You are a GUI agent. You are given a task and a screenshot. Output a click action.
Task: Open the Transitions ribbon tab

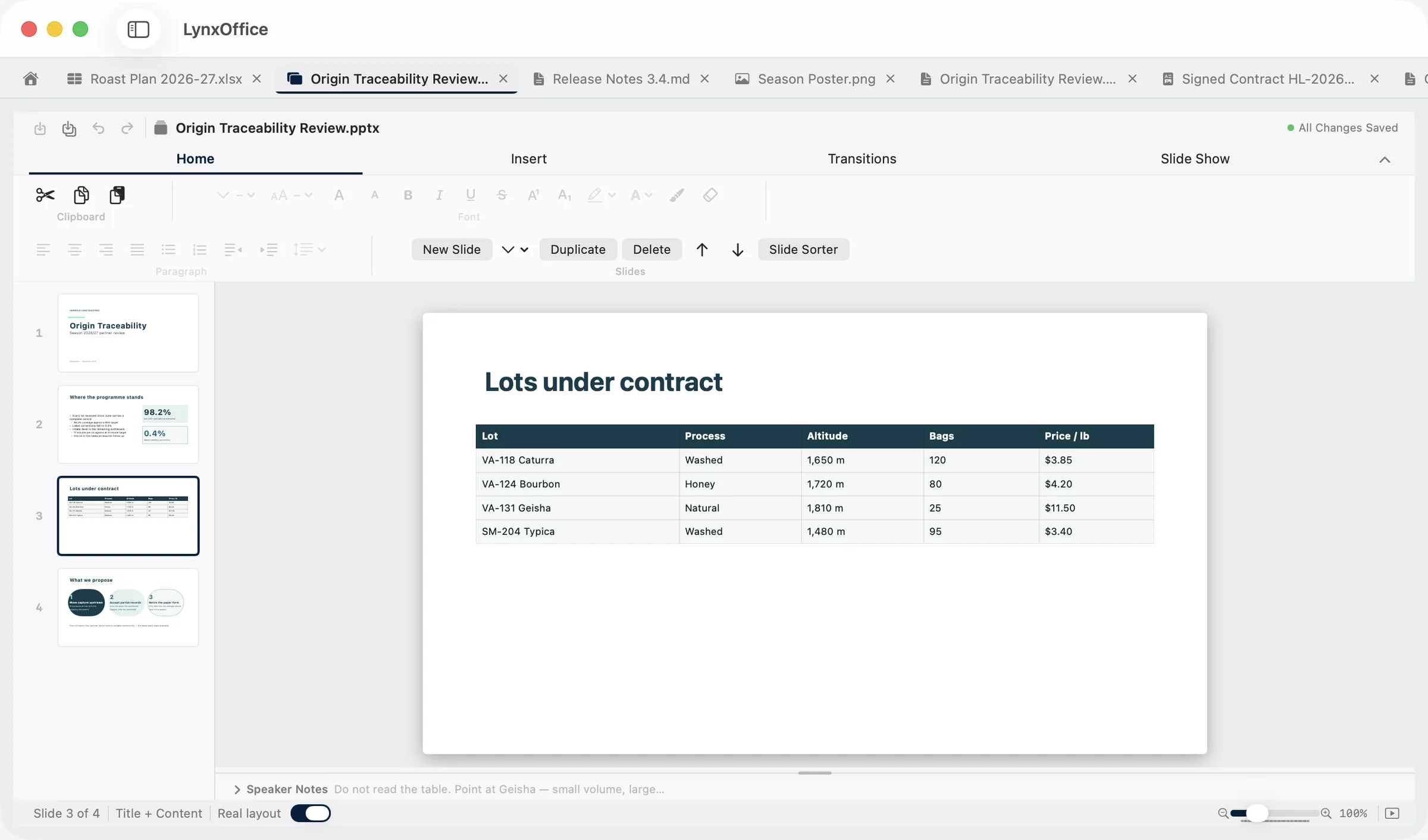coord(862,159)
